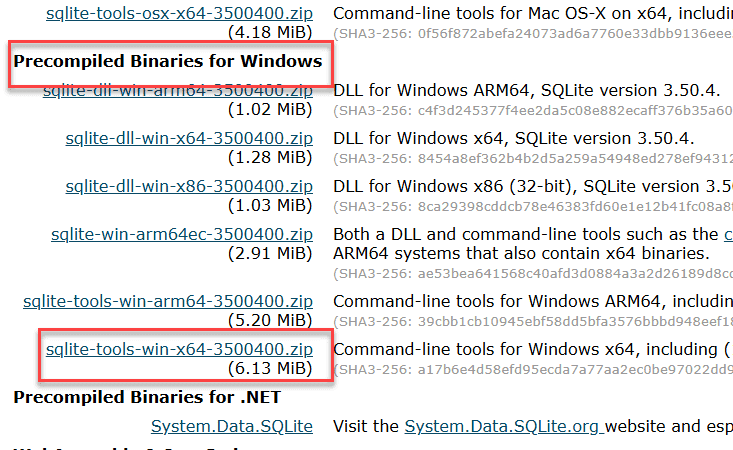Image resolution: width=733 pixels, height=450 pixels.
Task: Download the 32-bit sqlite-dll-win-x86 zip
Action: pyautogui.click(x=189, y=187)
